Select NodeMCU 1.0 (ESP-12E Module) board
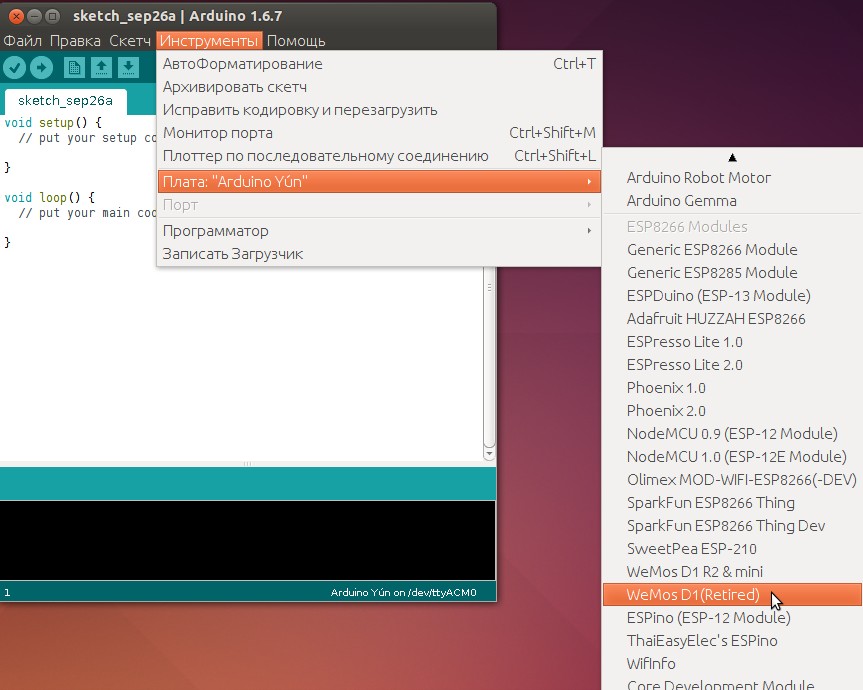The height and width of the screenshot is (690, 863). click(736, 457)
